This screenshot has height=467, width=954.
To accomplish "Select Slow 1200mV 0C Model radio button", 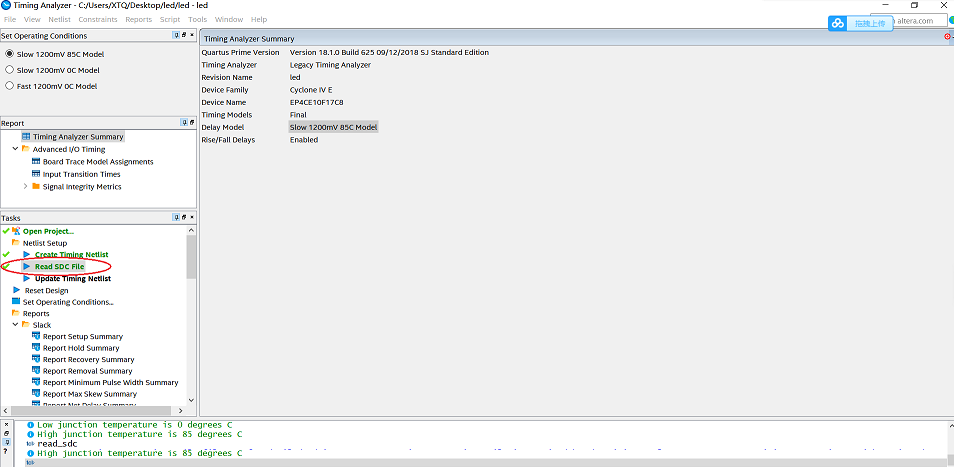I will (x=9, y=70).
